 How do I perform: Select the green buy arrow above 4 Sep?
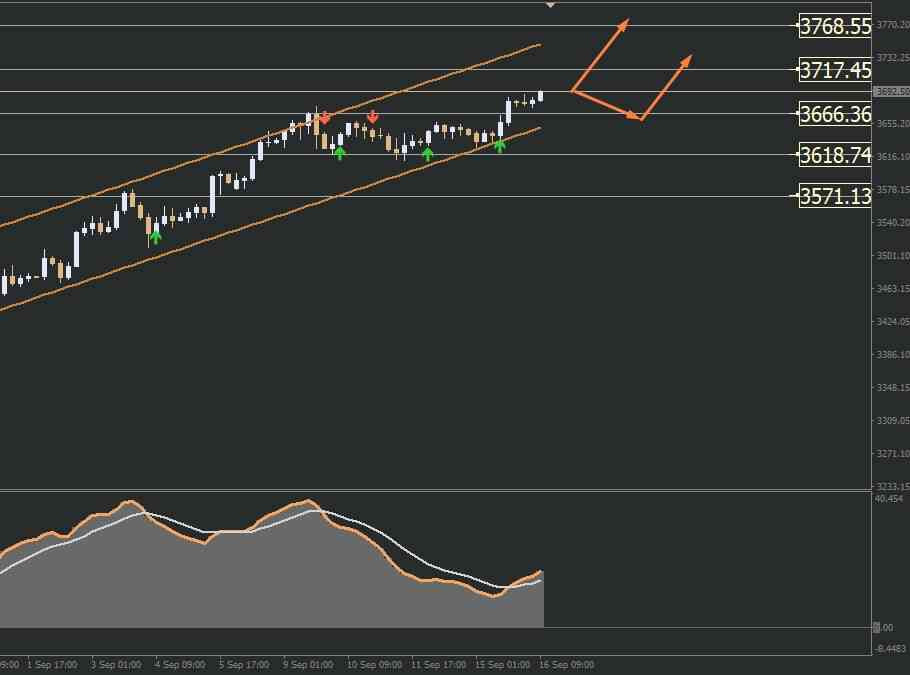[155, 237]
